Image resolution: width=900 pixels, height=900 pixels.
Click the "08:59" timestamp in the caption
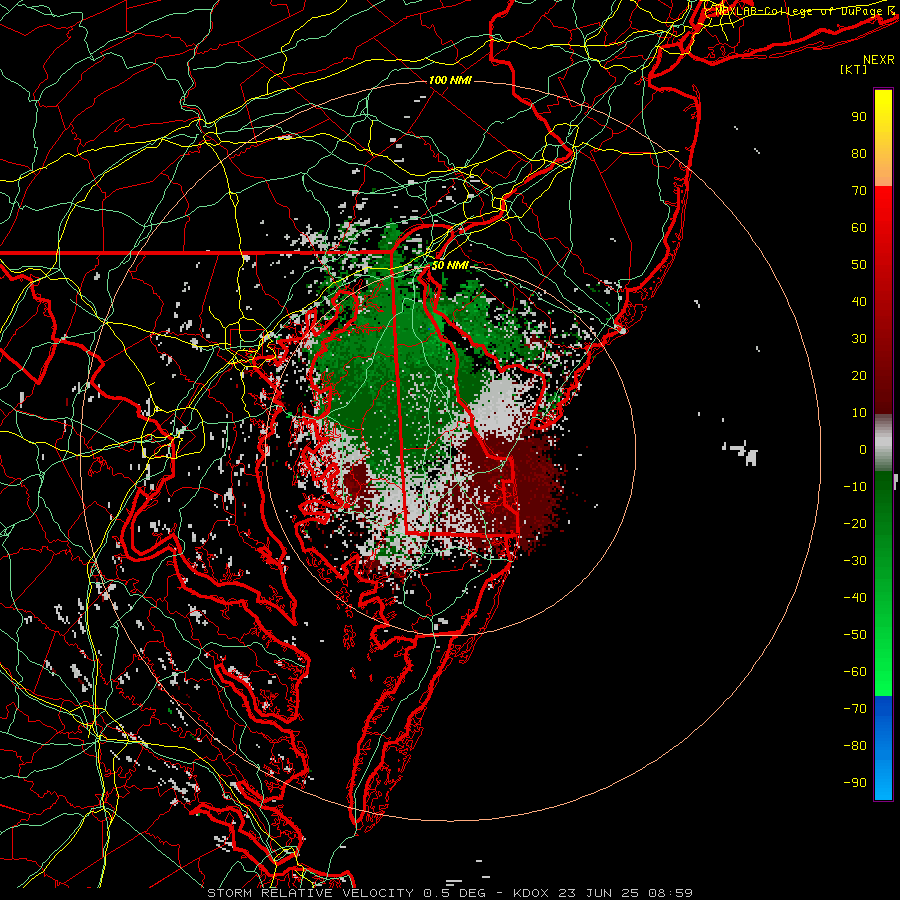[x=670, y=893]
